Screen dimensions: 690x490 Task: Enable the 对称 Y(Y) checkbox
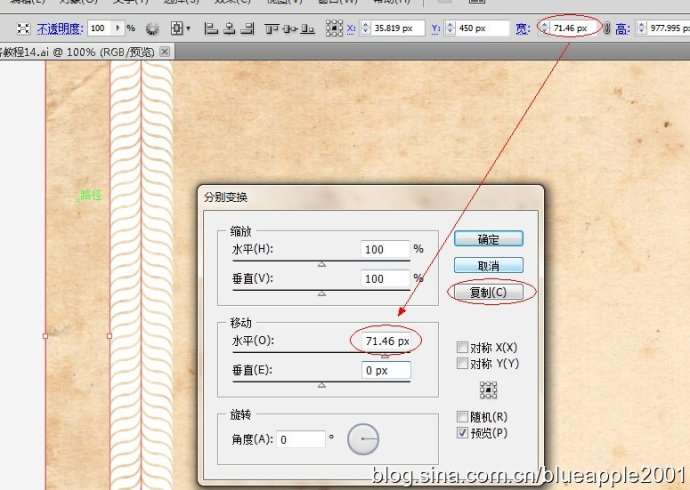point(462,363)
